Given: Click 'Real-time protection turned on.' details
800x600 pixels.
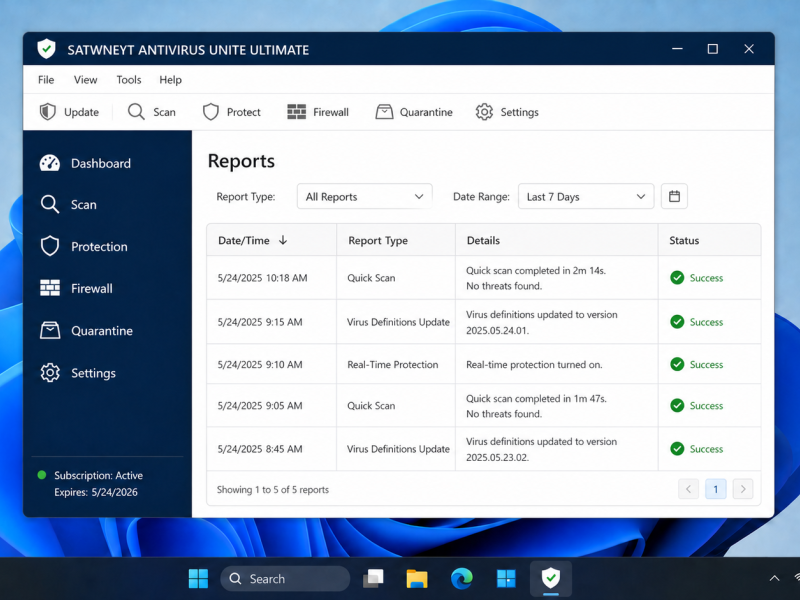Looking at the screenshot, I should pyautogui.click(x=534, y=364).
